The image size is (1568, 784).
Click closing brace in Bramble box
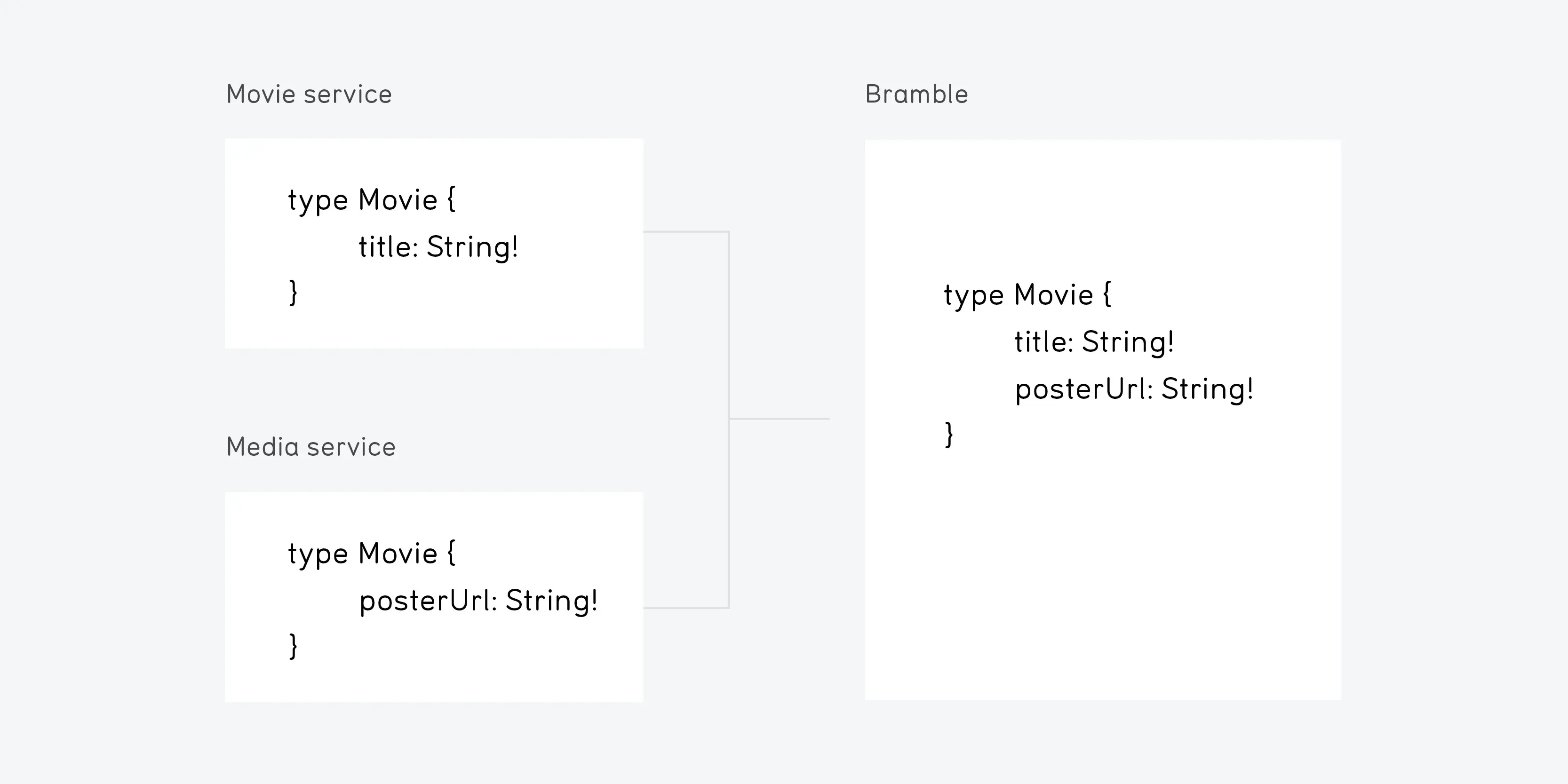949,435
